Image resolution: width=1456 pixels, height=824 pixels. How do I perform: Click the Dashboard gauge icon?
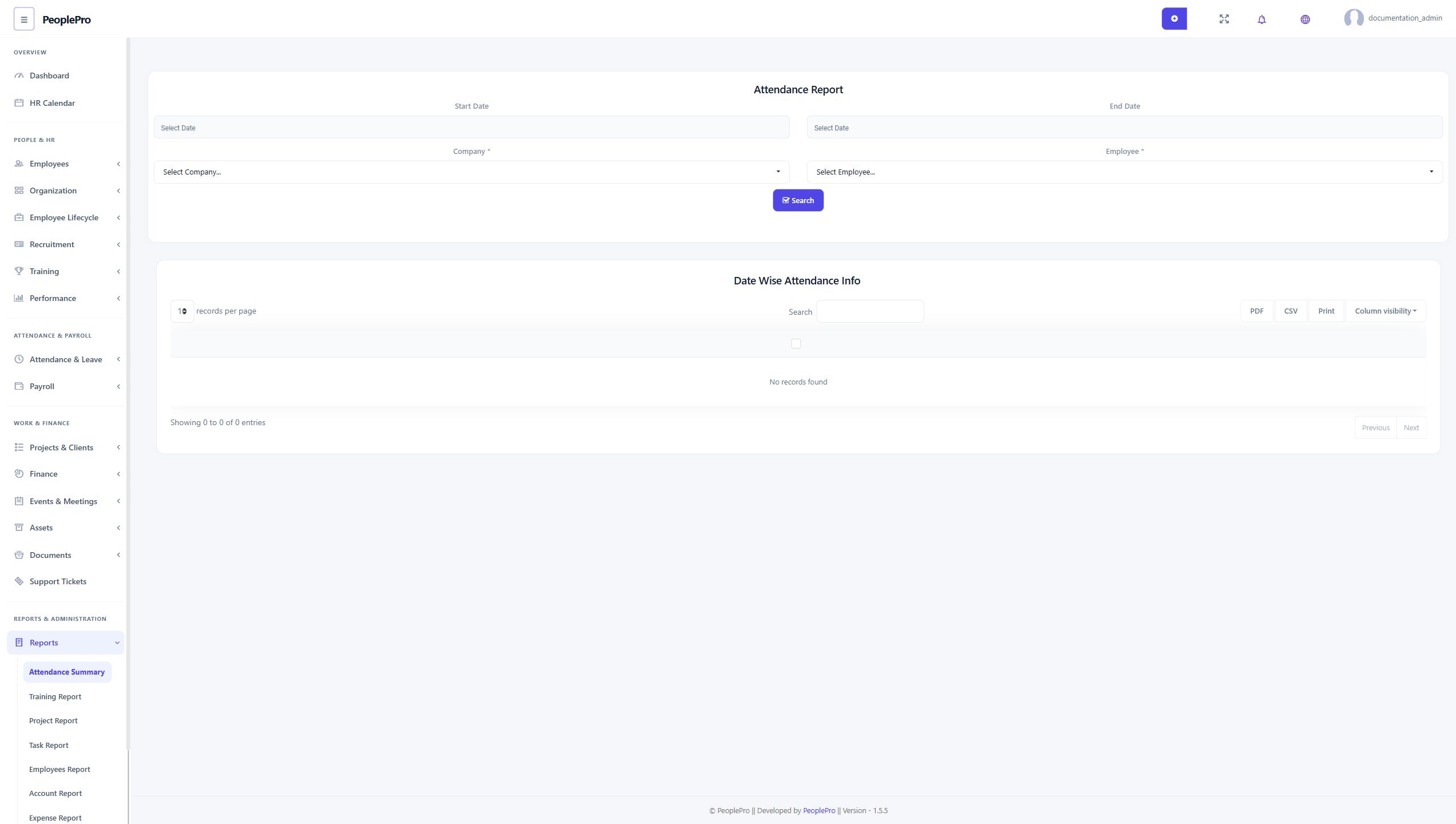[x=19, y=76]
